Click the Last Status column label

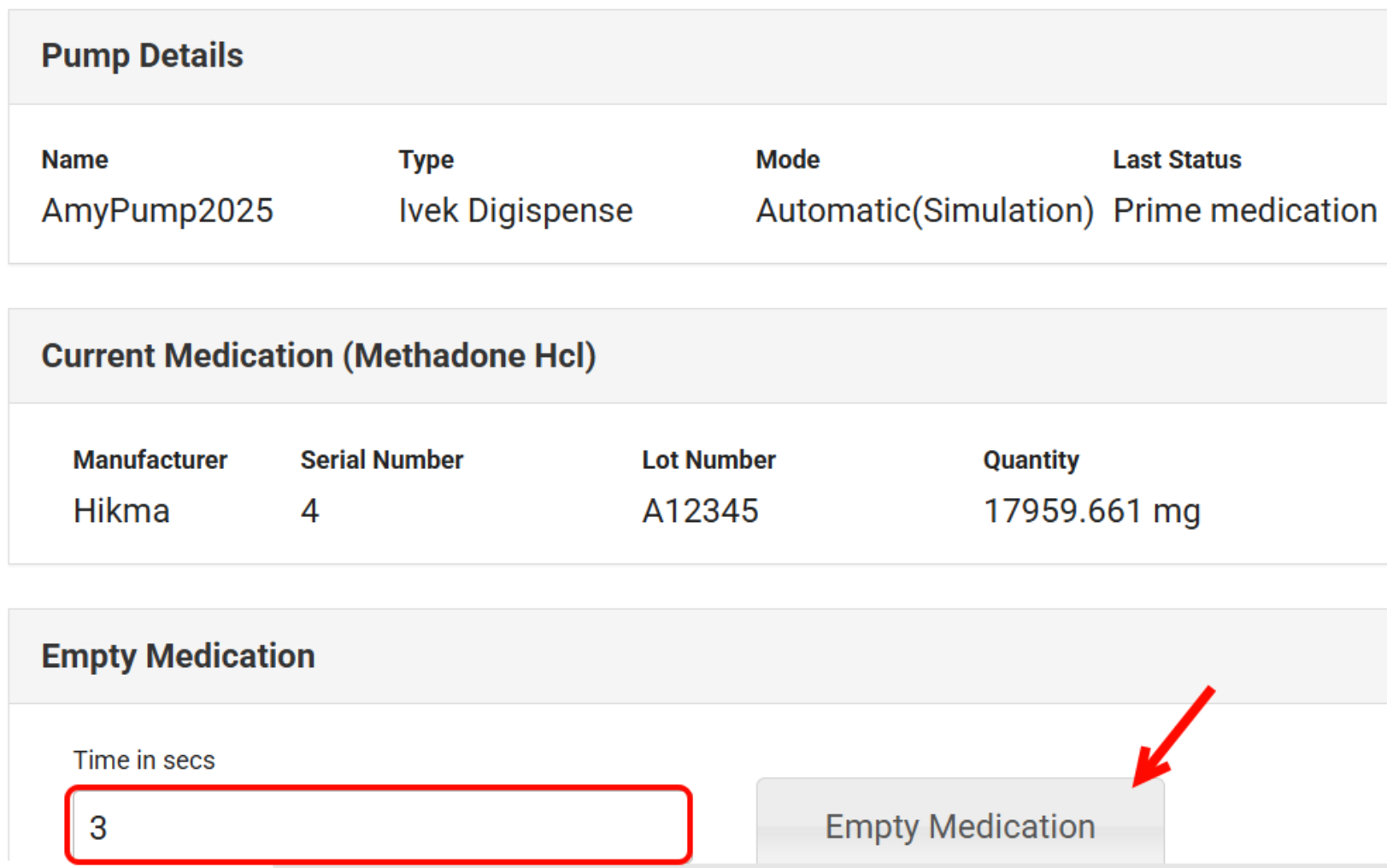[x=1176, y=160]
